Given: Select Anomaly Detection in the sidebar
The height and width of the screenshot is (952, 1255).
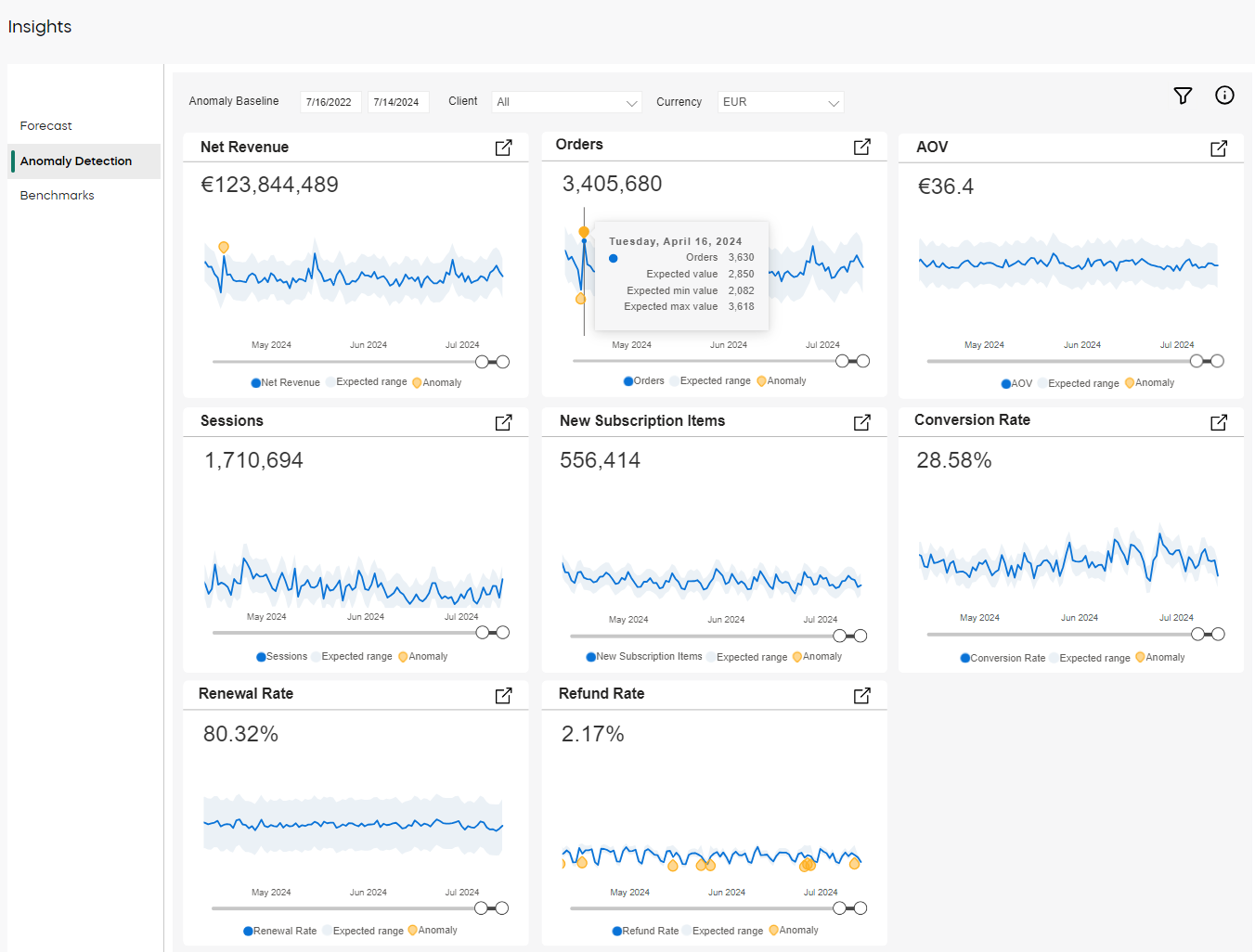Looking at the screenshot, I should coord(84,161).
